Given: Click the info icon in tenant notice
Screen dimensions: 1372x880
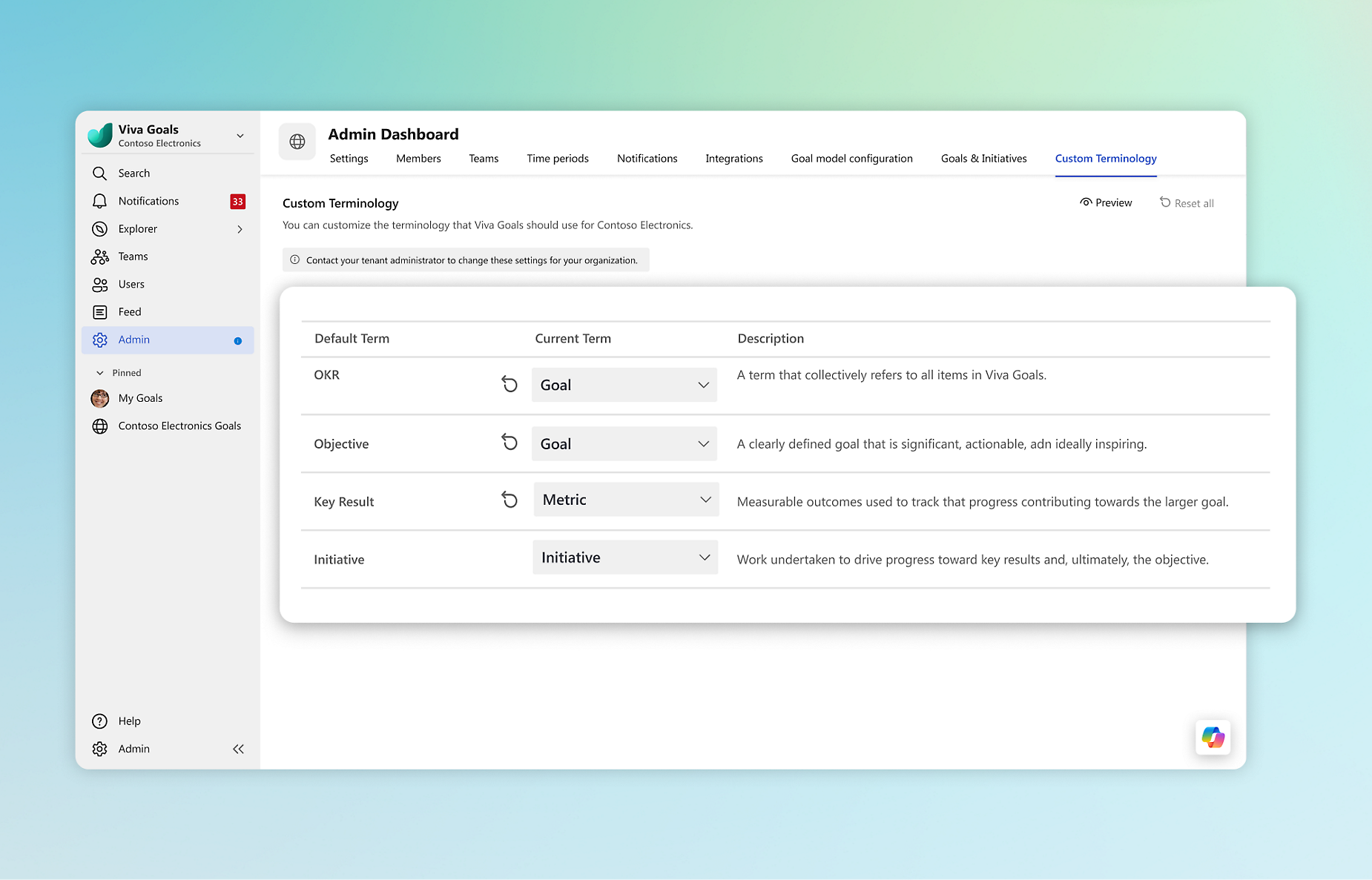Looking at the screenshot, I should pos(294,260).
